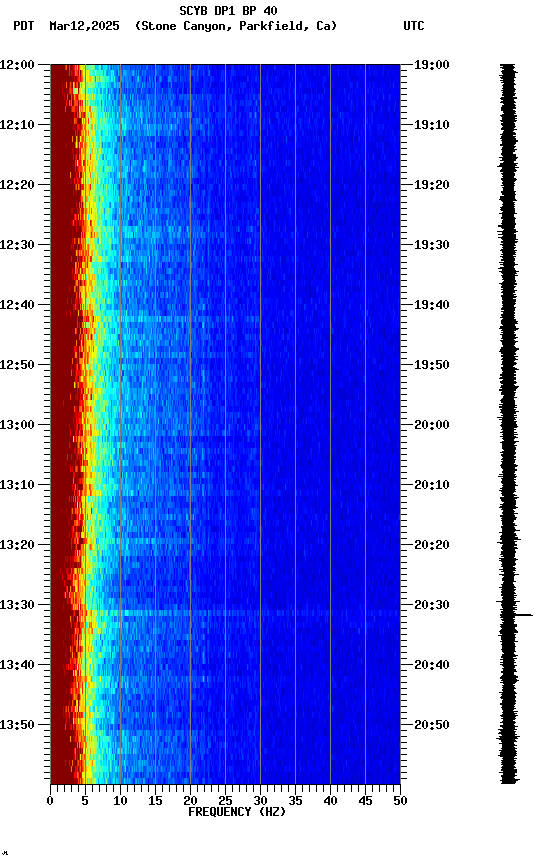The image size is (552, 864).
Task: Click the '15' frequency axis label
Action: (x=155, y=802)
